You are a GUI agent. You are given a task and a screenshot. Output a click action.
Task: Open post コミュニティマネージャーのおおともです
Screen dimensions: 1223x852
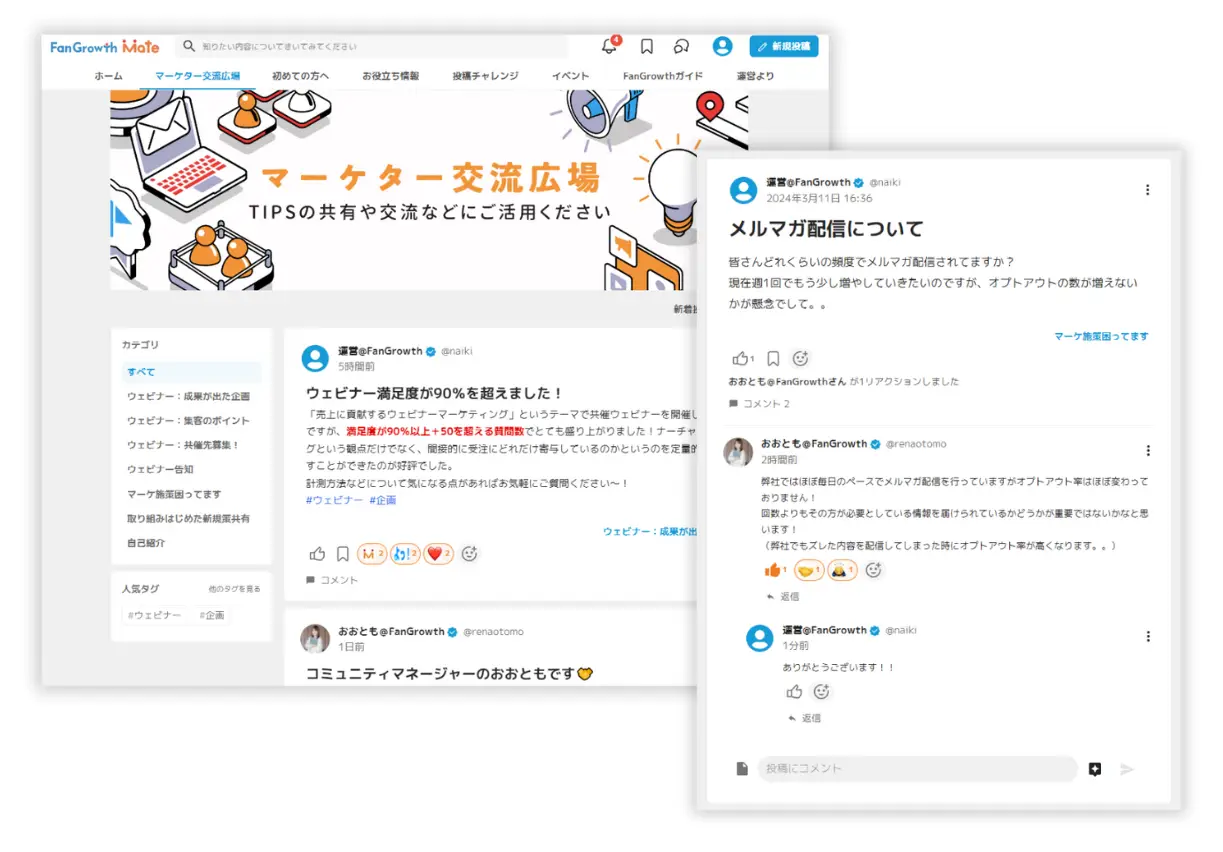point(449,674)
